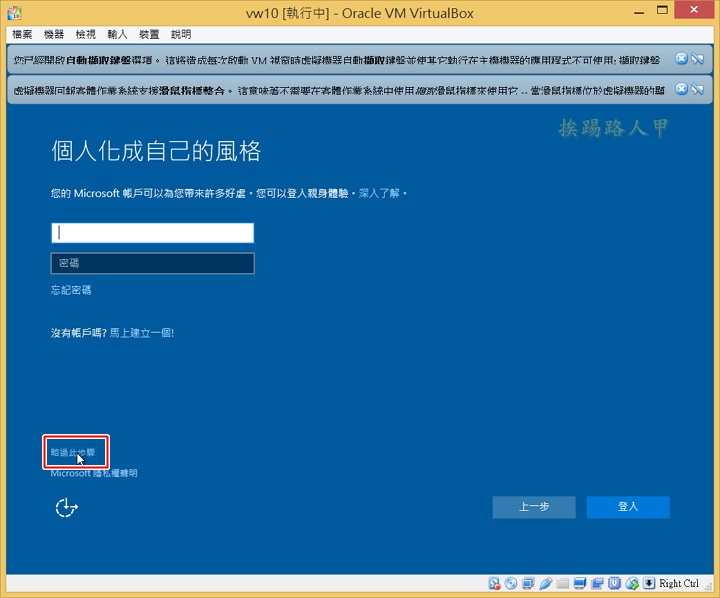Click the VirtualBox window title icon
The image size is (720, 598).
point(14,12)
